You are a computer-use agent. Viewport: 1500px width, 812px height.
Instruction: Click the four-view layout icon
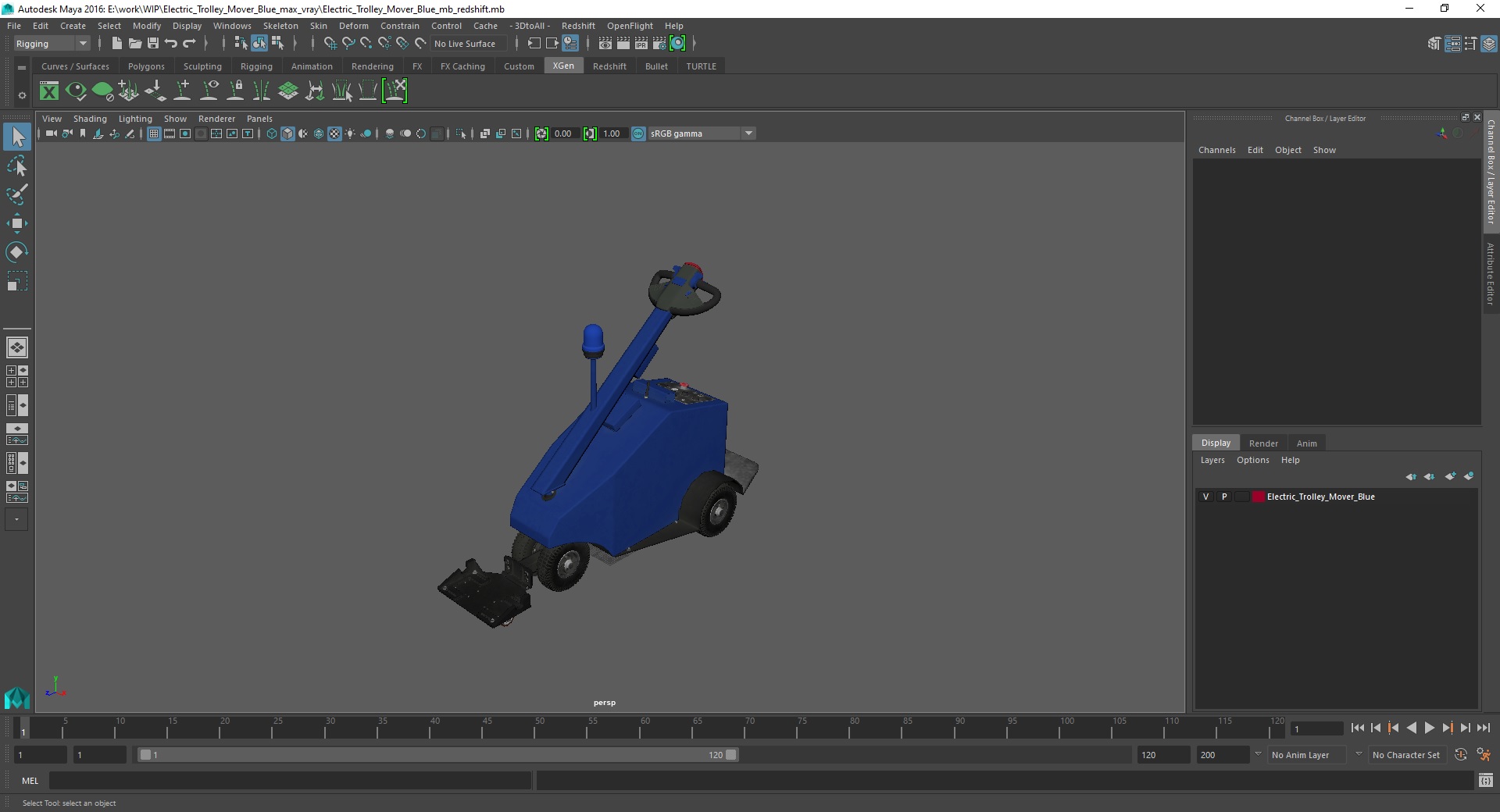[x=16, y=376]
